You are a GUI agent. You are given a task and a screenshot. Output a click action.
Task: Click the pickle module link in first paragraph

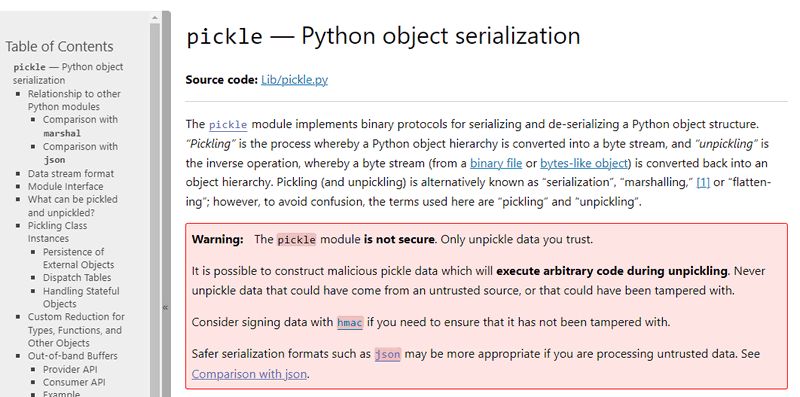tap(228, 125)
